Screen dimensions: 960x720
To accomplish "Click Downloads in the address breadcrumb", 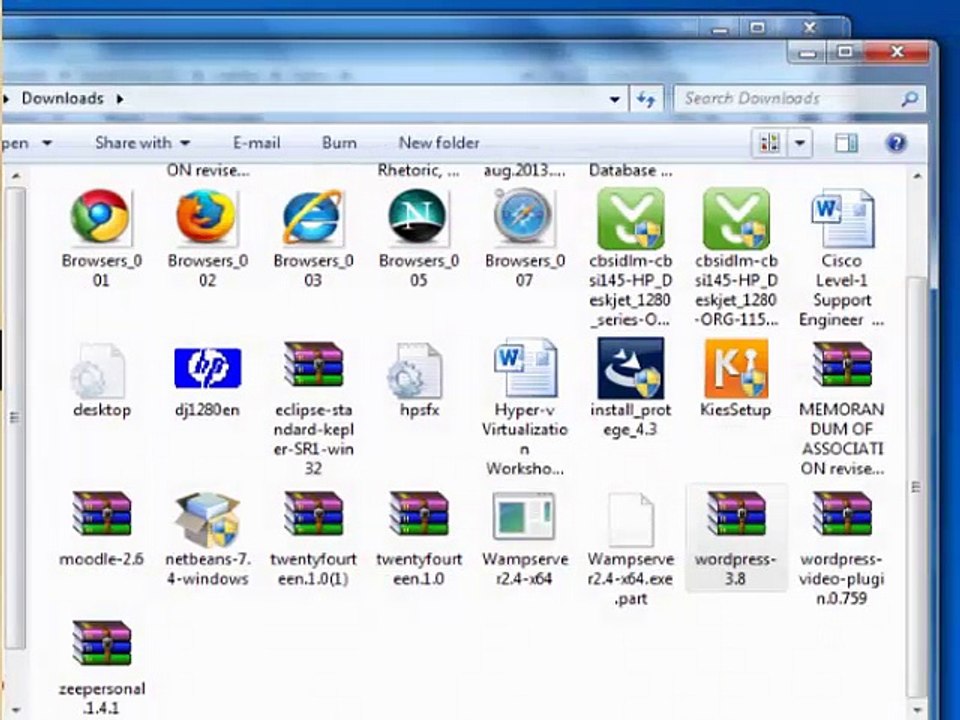I will coord(62,99).
